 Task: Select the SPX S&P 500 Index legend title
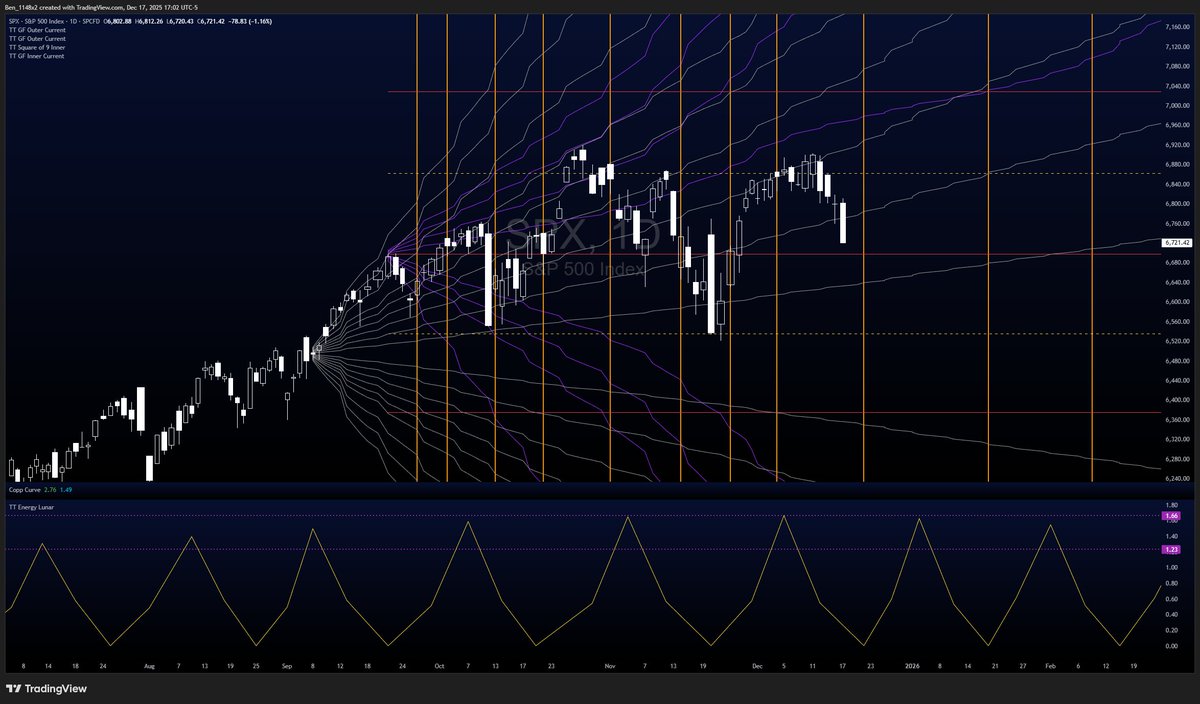tap(54, 21)
